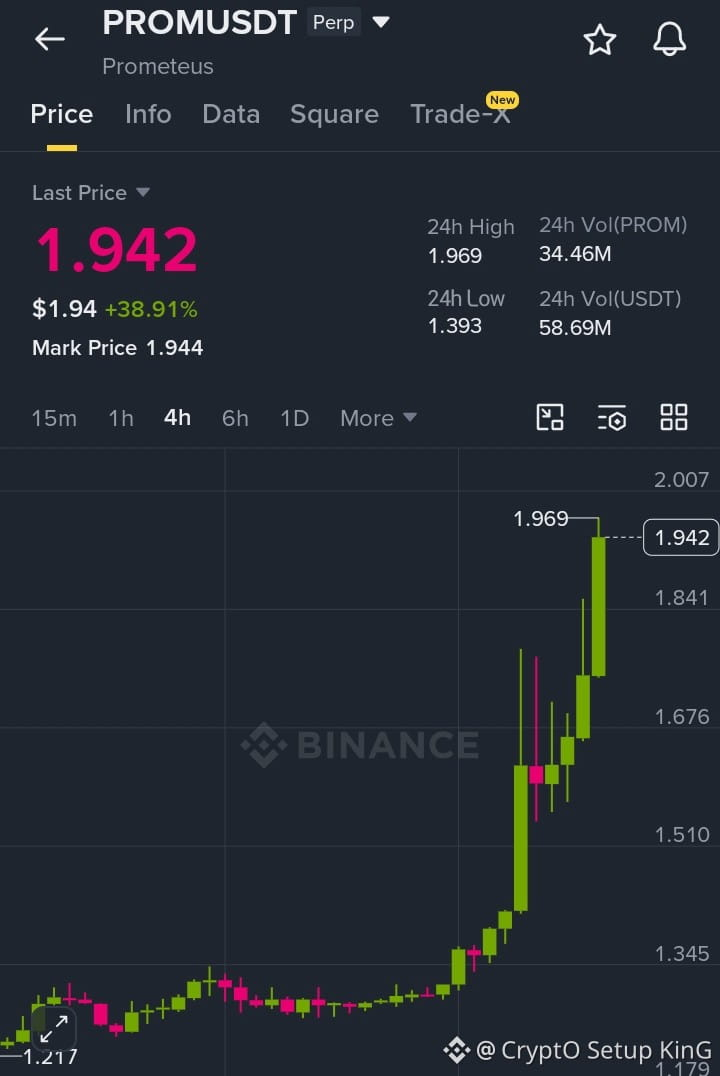The width and height of the screenshot is (720, 1076).
Task: Select the 1D timeframe
Action: click(x=294, y=418)
